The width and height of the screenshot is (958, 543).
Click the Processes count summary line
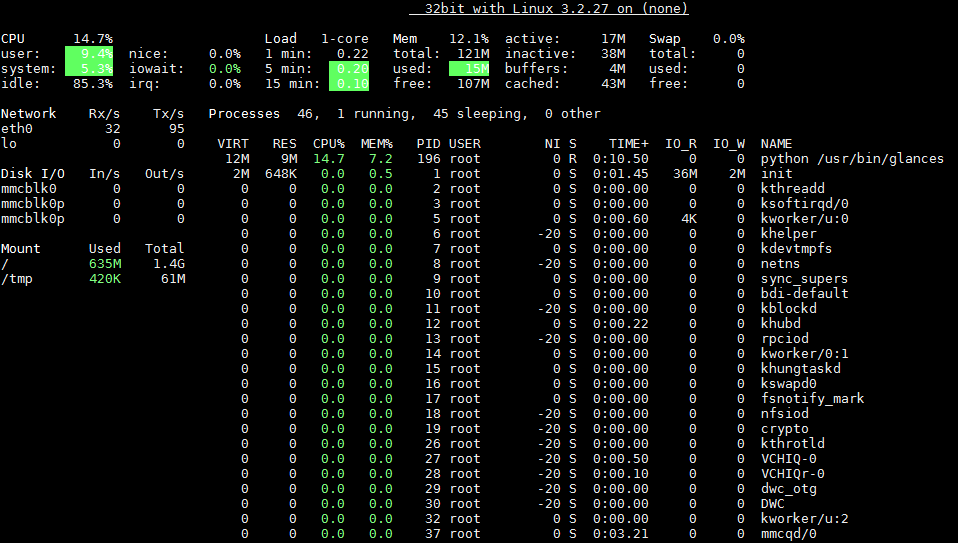[404, 114]
